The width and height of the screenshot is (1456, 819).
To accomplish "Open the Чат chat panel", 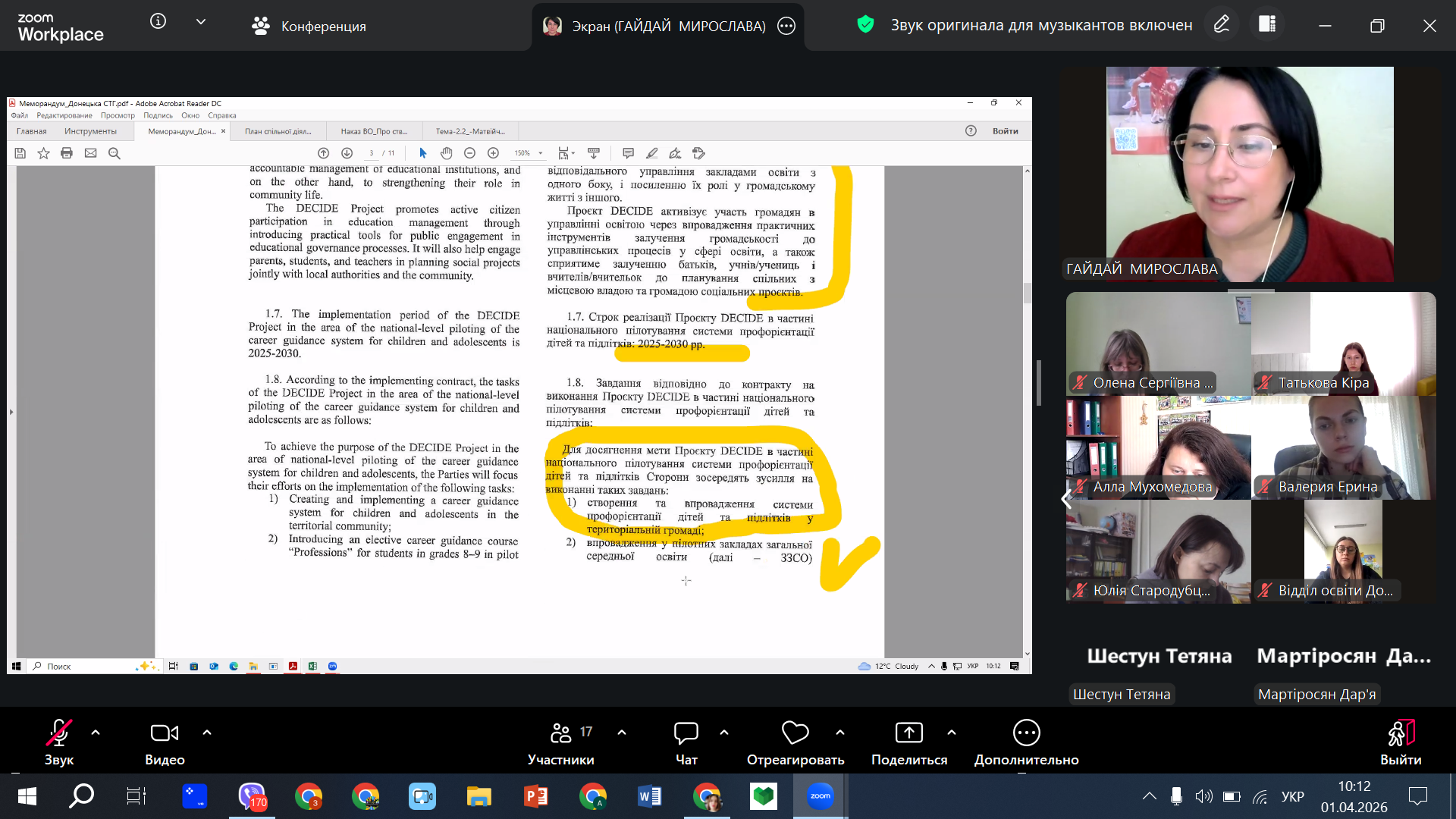I will click(686, 733).
